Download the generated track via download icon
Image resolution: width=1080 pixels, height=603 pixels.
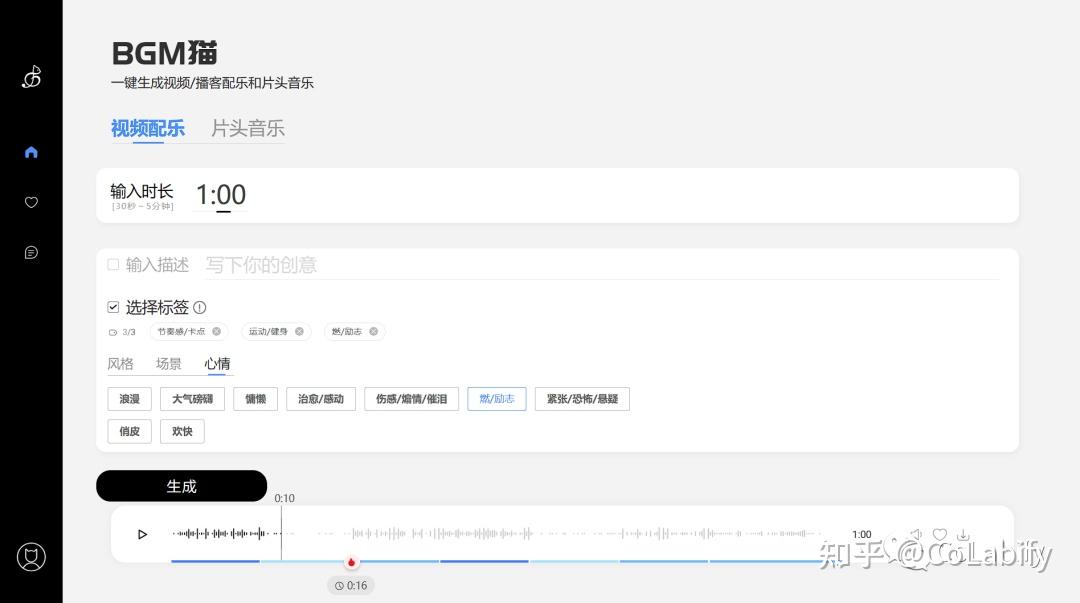[x=962, y=533]
